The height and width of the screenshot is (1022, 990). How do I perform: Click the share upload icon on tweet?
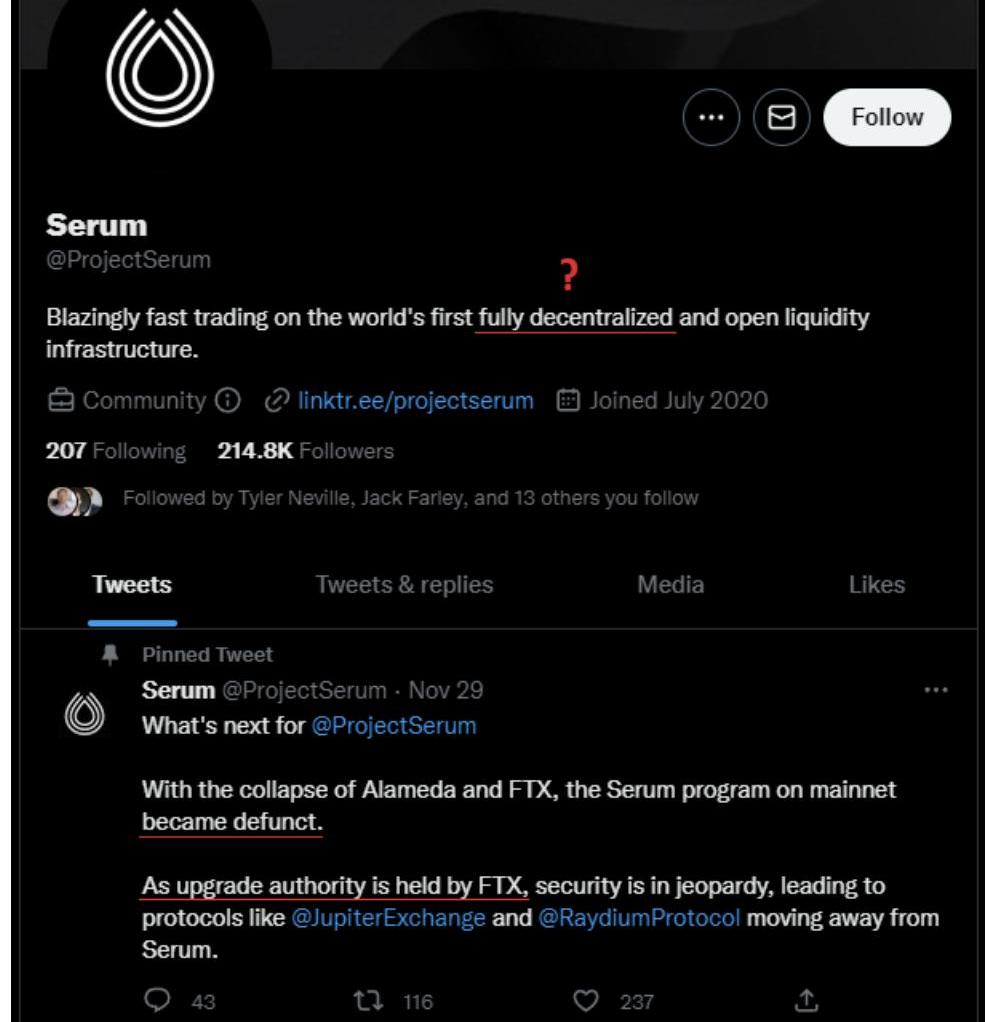pyautogui.click(x=807, y=1000)
